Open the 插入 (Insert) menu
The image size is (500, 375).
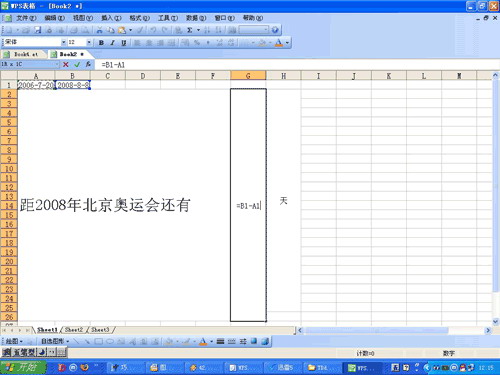111,18
